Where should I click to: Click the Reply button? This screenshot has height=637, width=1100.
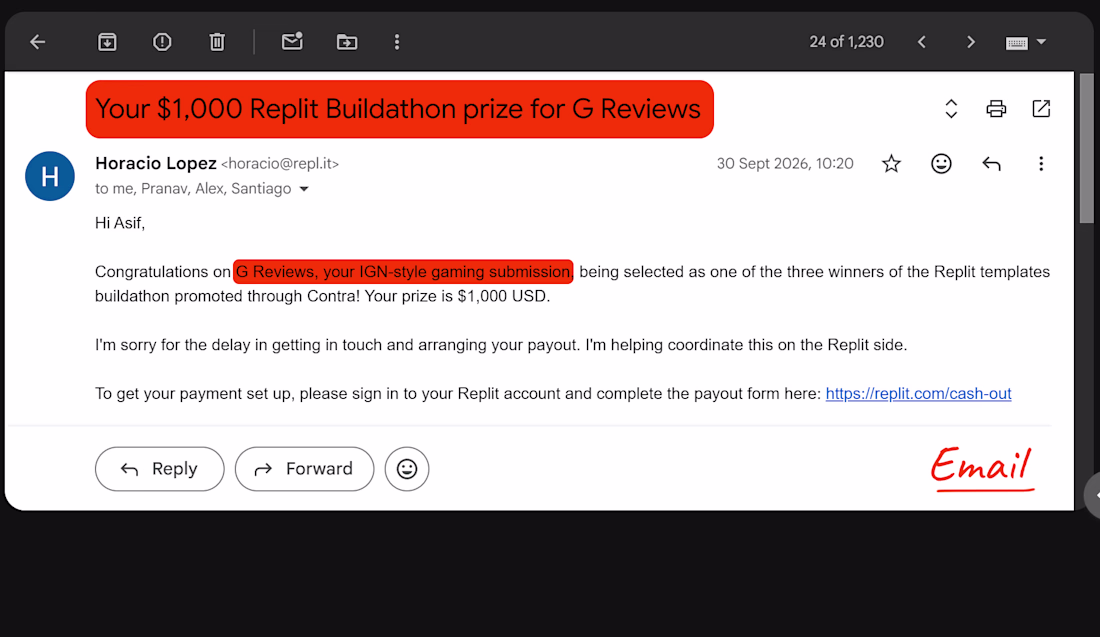pyautogui.click(x=160, y=469)
